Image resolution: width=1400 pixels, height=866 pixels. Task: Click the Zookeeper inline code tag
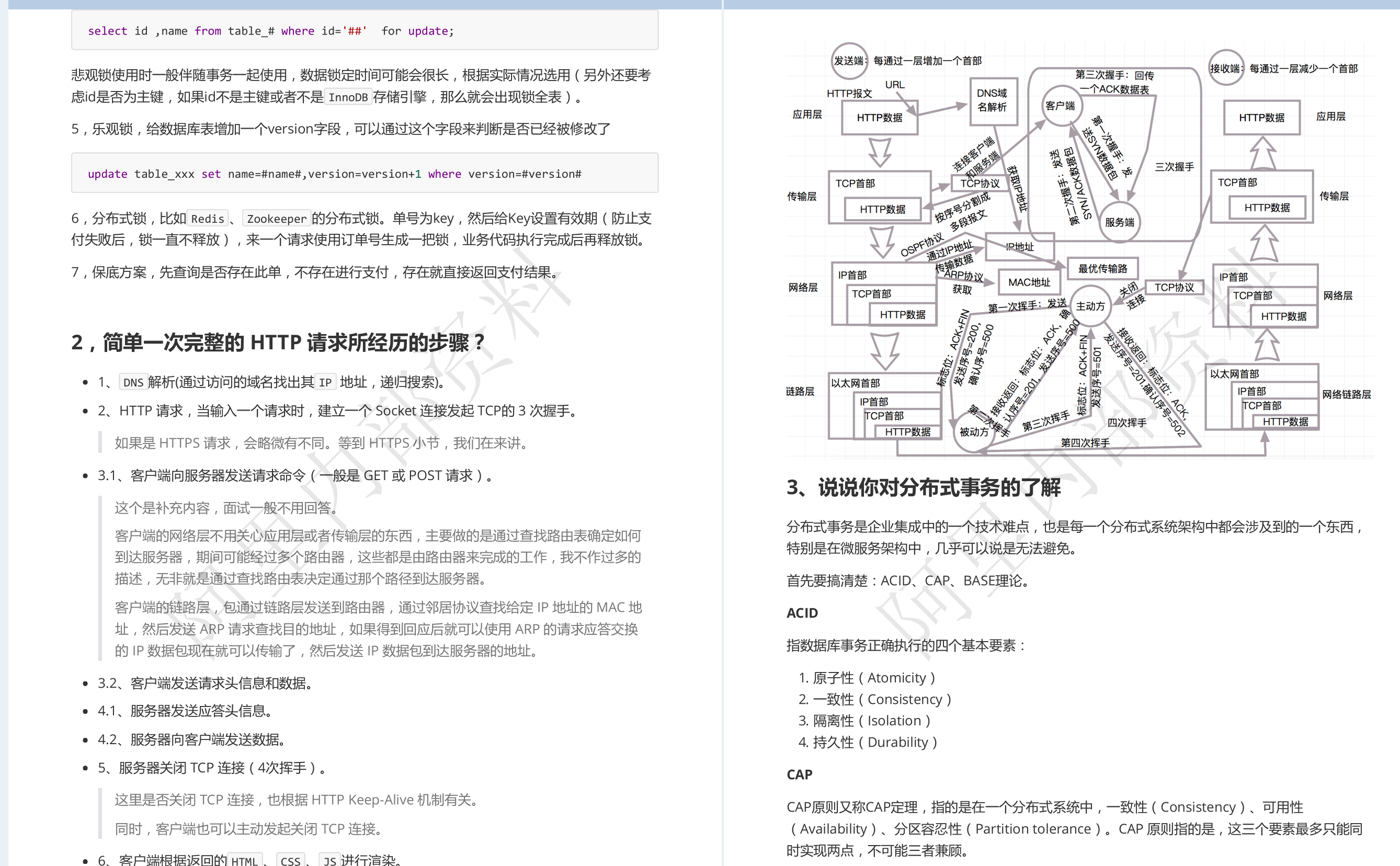click(x=277, y=219)
